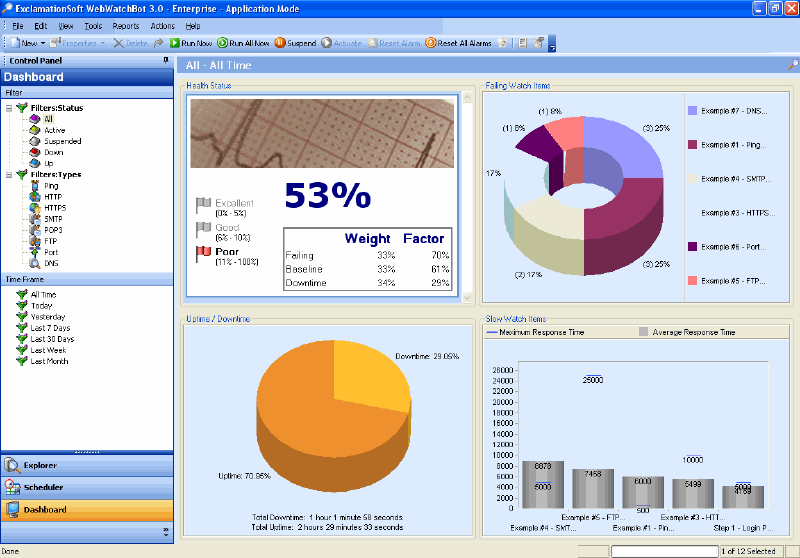The width and height of the screenshot is (800, 558).
Task: Click the Maximum Response Time legend entry
Action: [x=535, y=333]
